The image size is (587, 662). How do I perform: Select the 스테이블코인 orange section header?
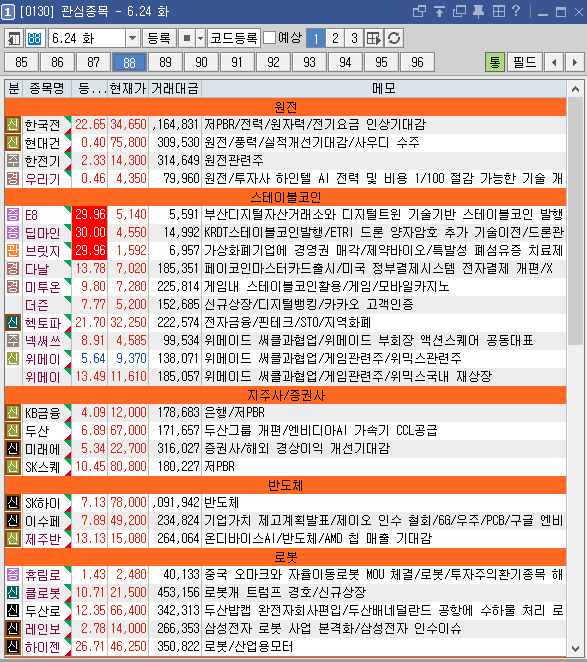[285, 197]
